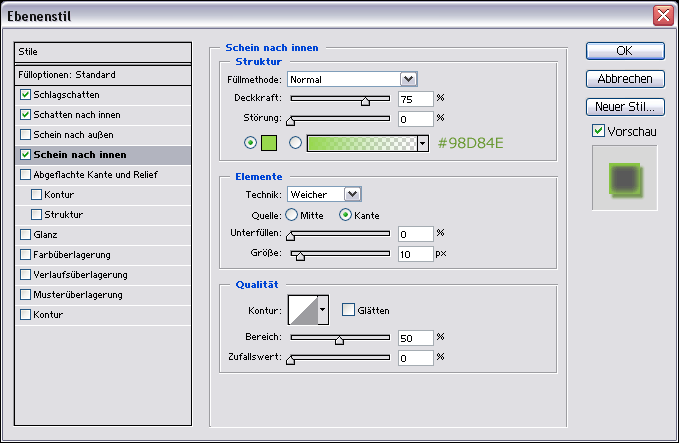Enable Abgeflachte Kante und Relief checkbox
Viewport: 679px width, 443px height.
pyautogui.click(x=26, y=175)
